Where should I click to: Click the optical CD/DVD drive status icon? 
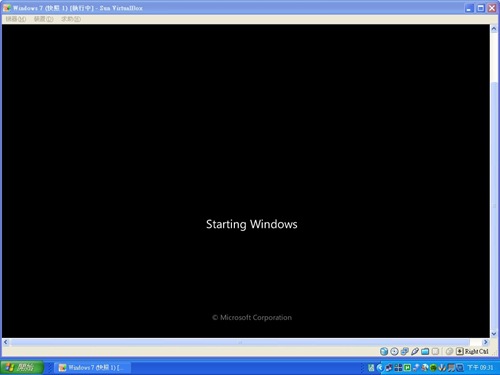394,351
